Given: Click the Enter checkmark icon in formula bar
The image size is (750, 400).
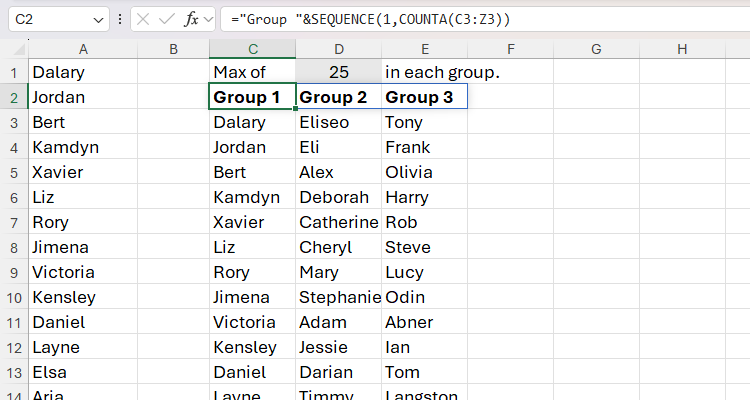Looking at the screenshot, I should pos(168,19).
